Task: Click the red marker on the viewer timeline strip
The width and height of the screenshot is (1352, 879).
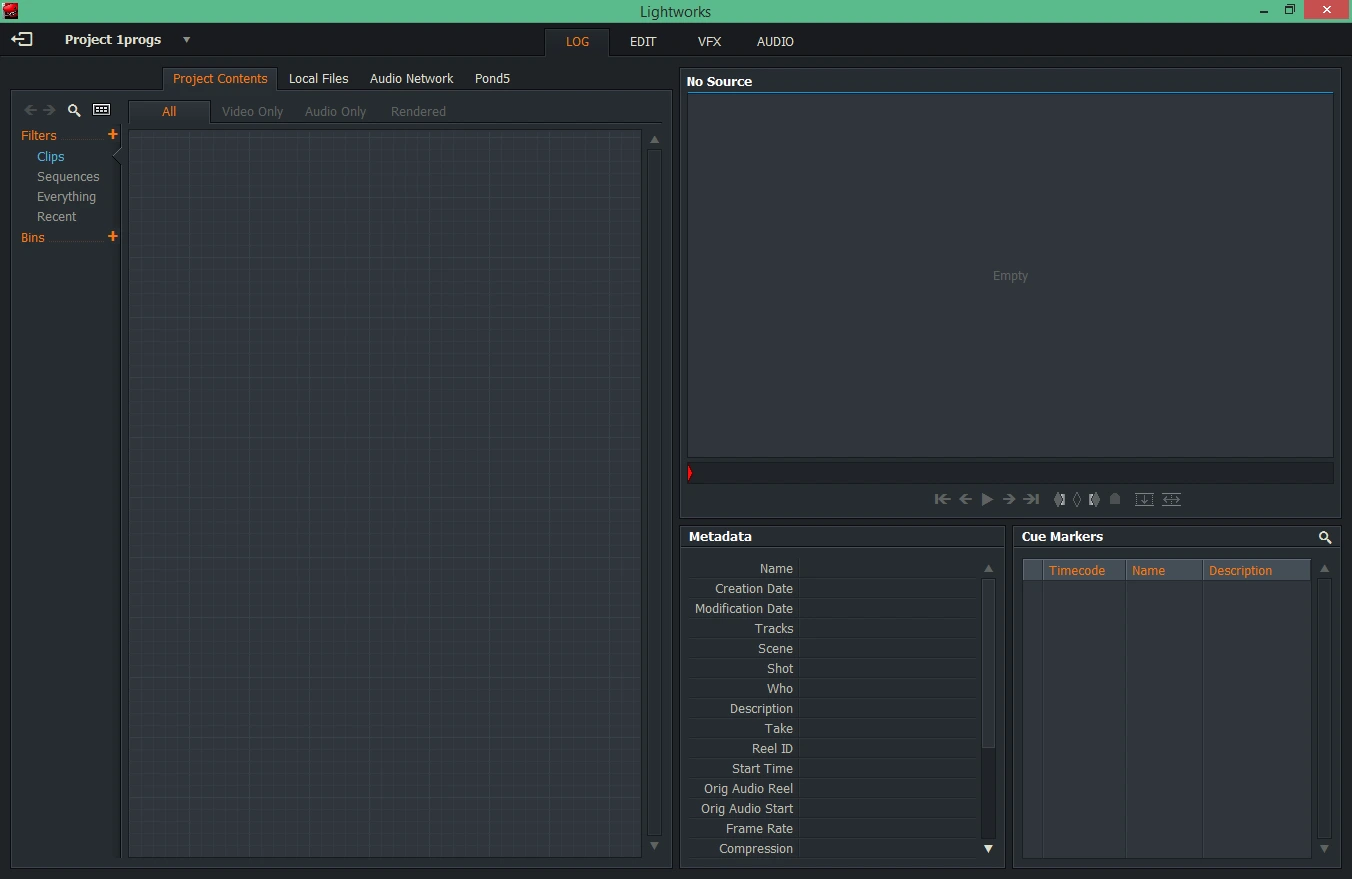Action: [690, 473]
